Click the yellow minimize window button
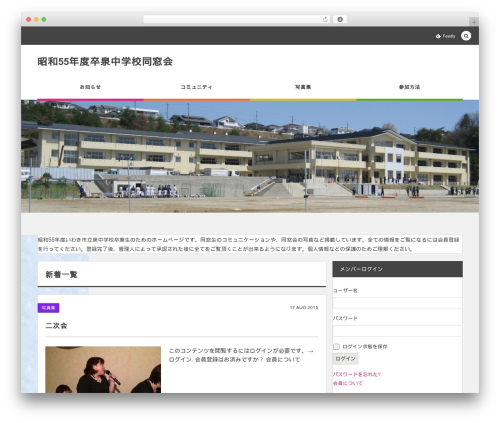This screenshot has height=423, width=500. pyautogui.click(x=36, y=19)
